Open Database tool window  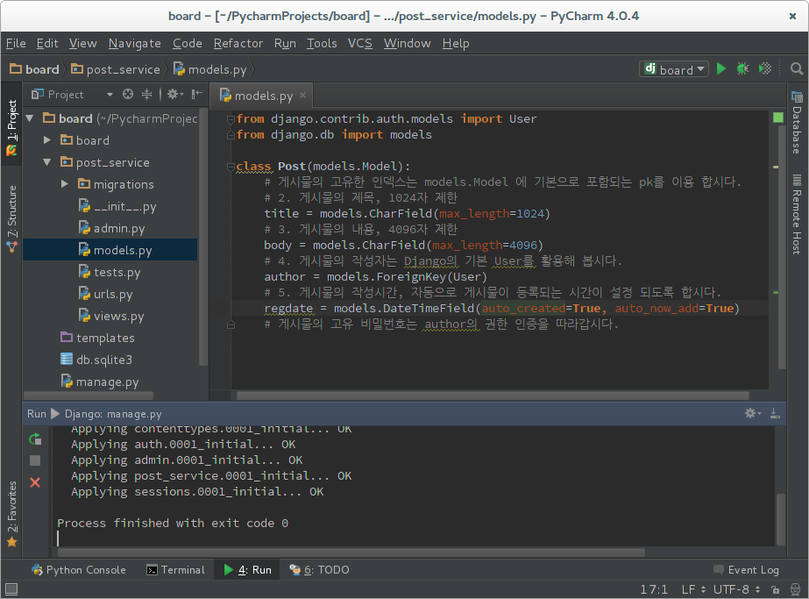797,123
